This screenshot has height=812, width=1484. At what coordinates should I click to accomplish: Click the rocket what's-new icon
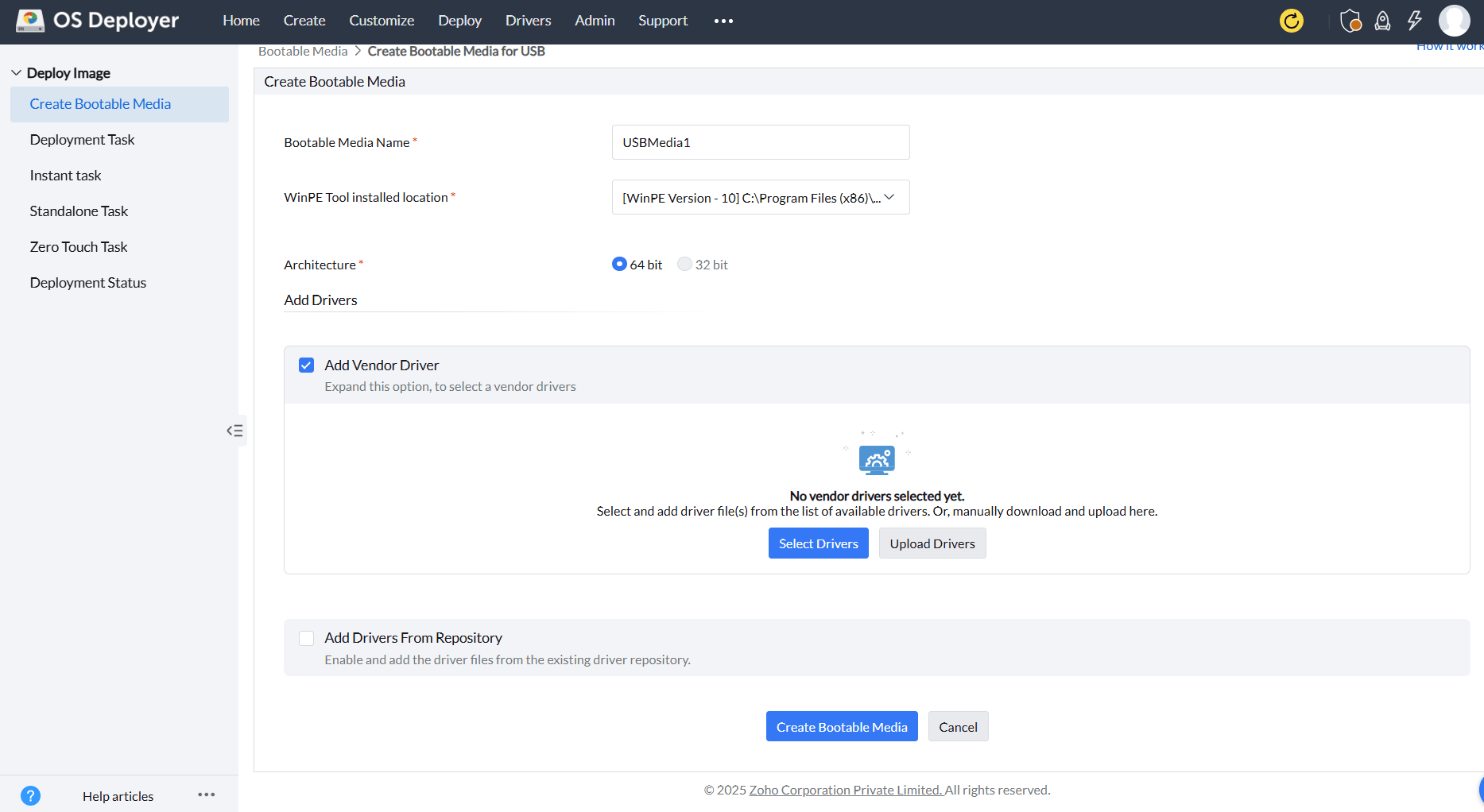click(1381, 21)
